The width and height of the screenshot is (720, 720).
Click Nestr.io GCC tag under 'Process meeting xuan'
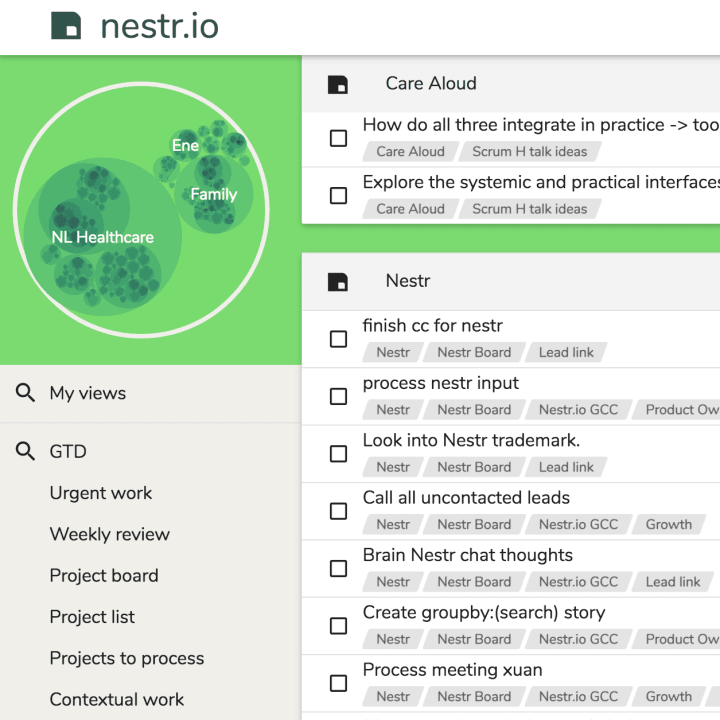coord(579,697)
